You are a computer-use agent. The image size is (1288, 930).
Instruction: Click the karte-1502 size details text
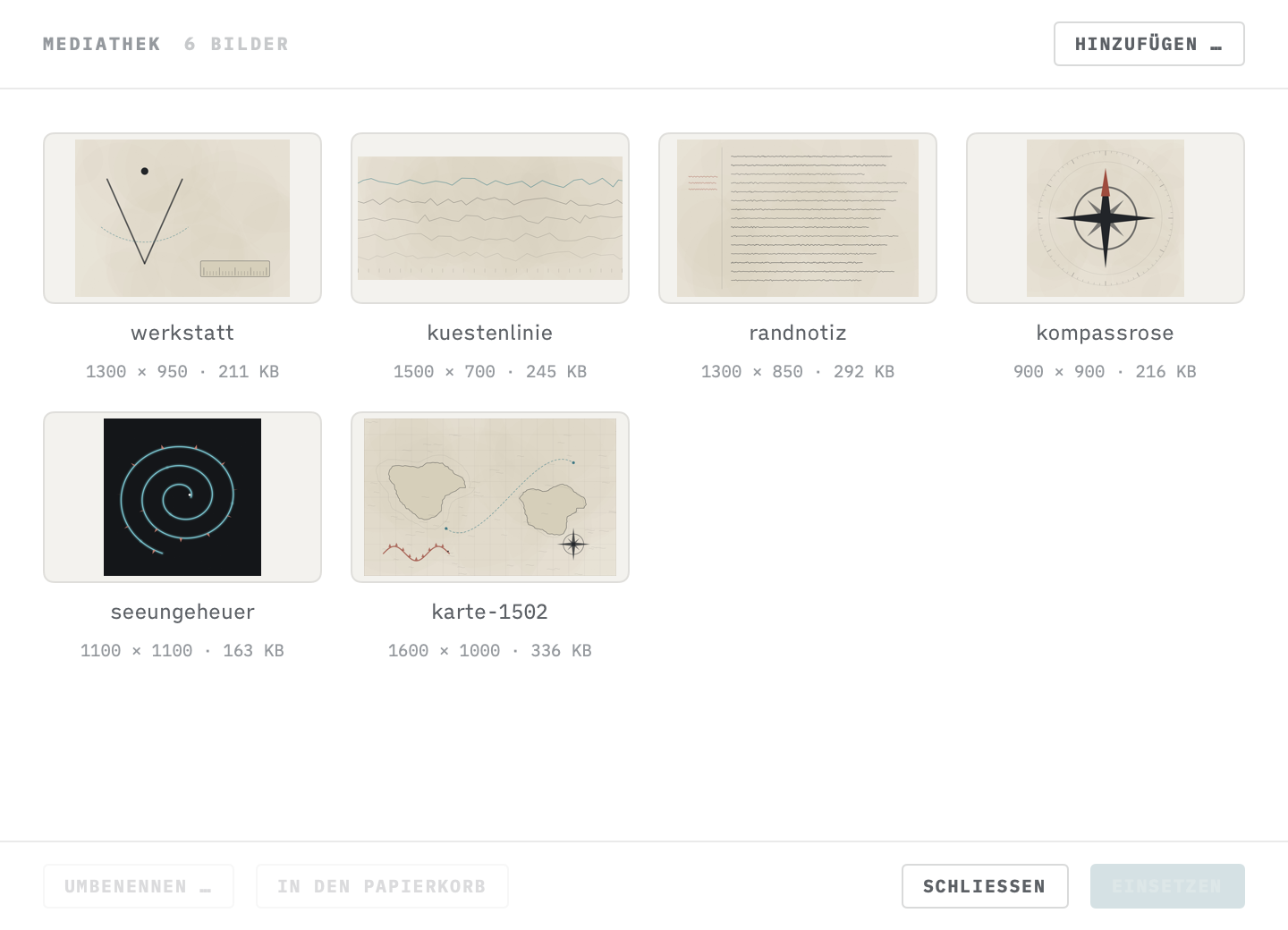[x=490, y=651]
